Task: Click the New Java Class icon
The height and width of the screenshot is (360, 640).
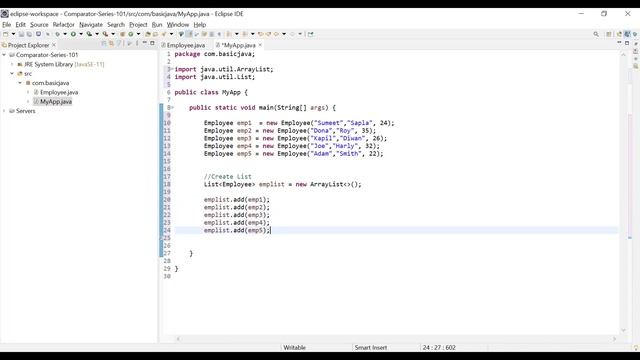Action: (131, 34)
